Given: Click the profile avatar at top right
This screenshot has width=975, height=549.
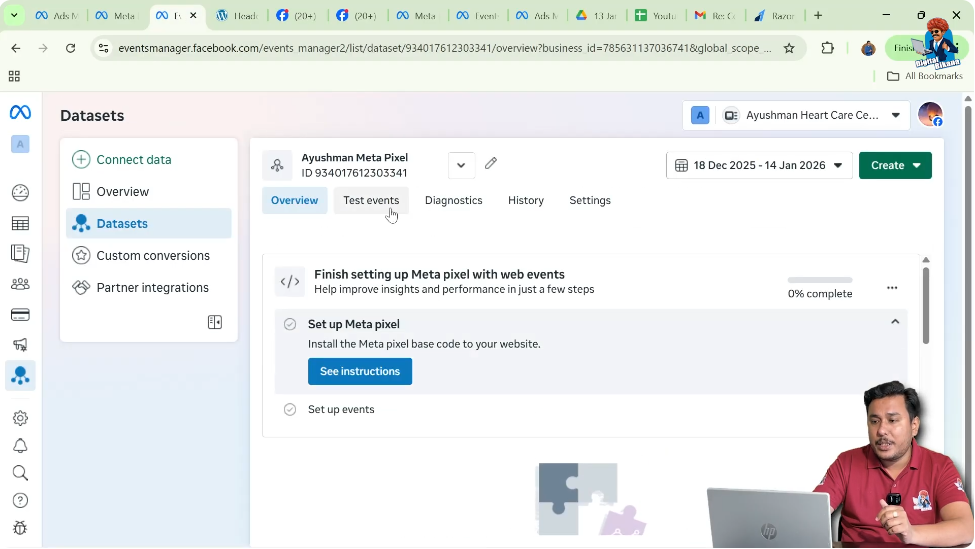Looking at the screenshot, I should [x=930, y=115].
